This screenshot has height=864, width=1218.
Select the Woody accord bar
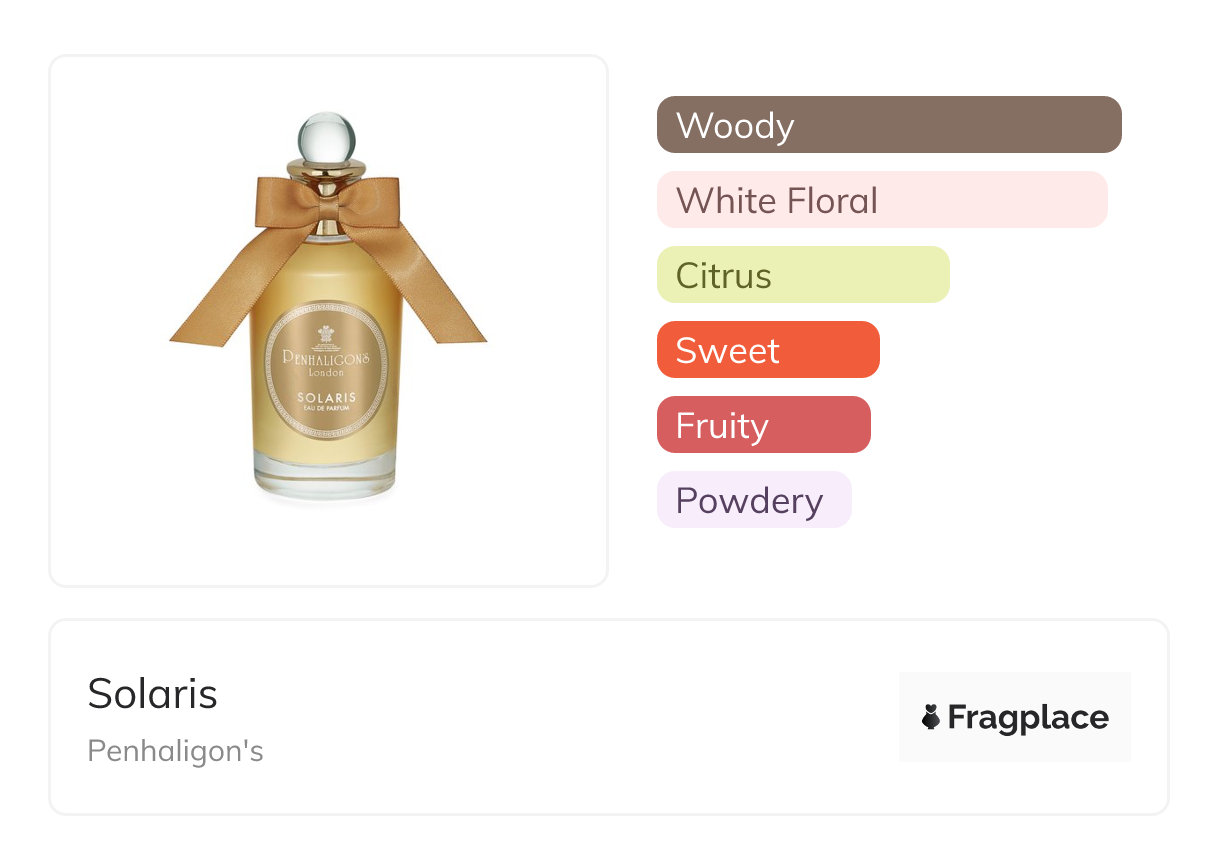pos(888,125)
